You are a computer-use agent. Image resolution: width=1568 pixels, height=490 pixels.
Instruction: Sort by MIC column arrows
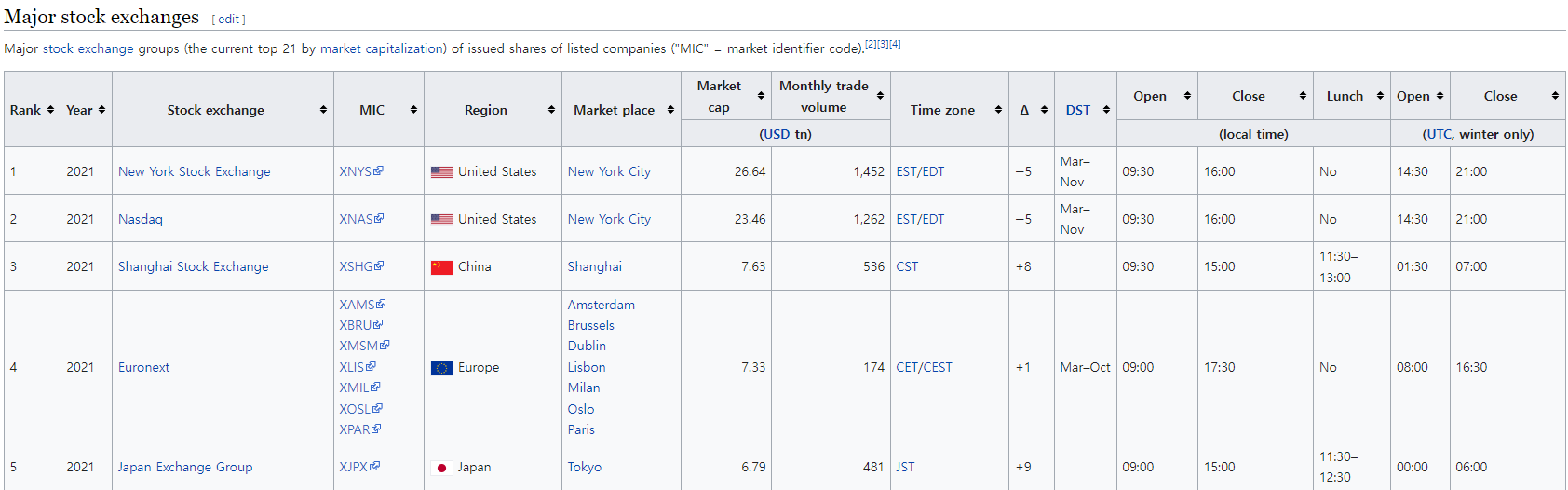click(413, 110)
